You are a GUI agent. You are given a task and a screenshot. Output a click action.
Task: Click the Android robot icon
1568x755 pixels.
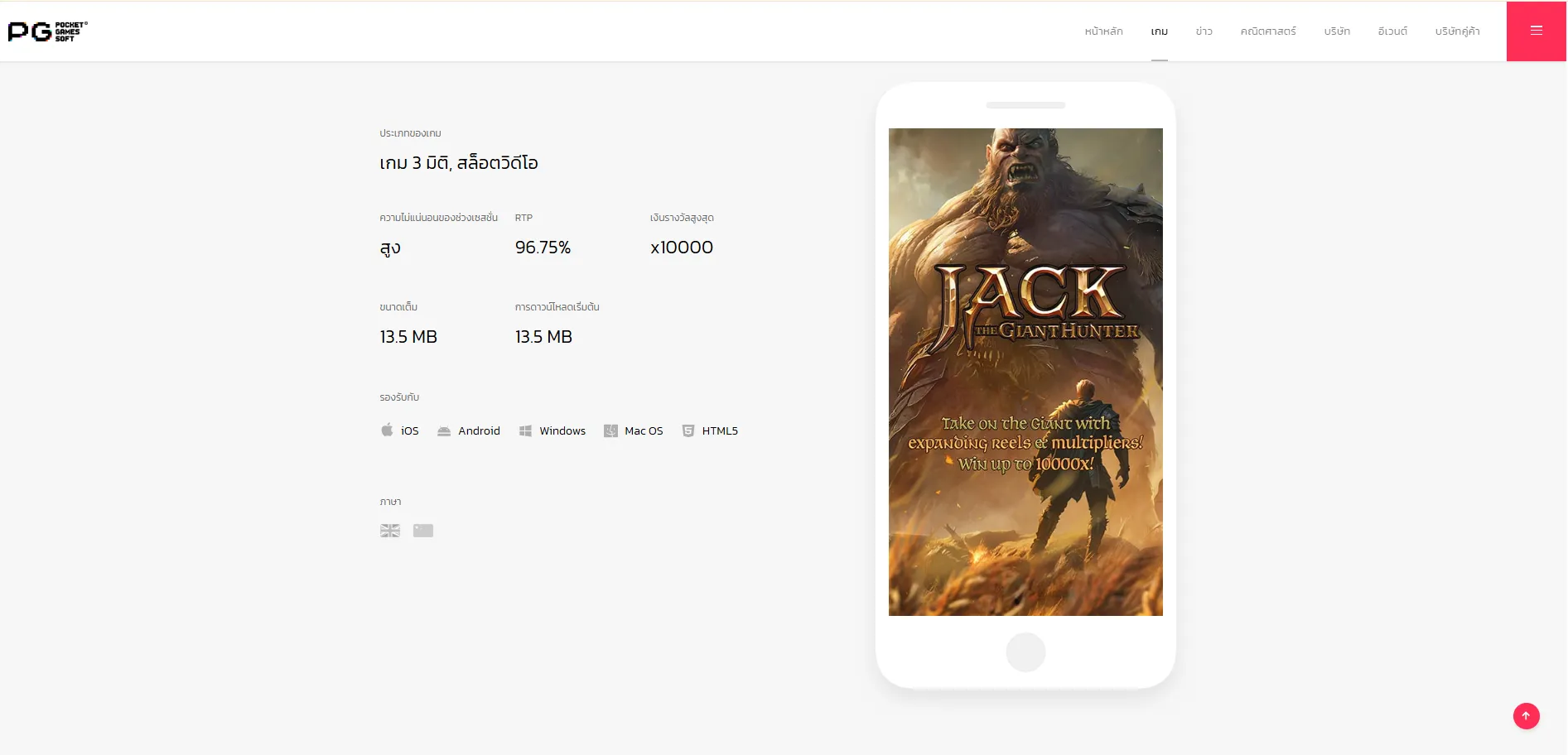coord(445,430)
